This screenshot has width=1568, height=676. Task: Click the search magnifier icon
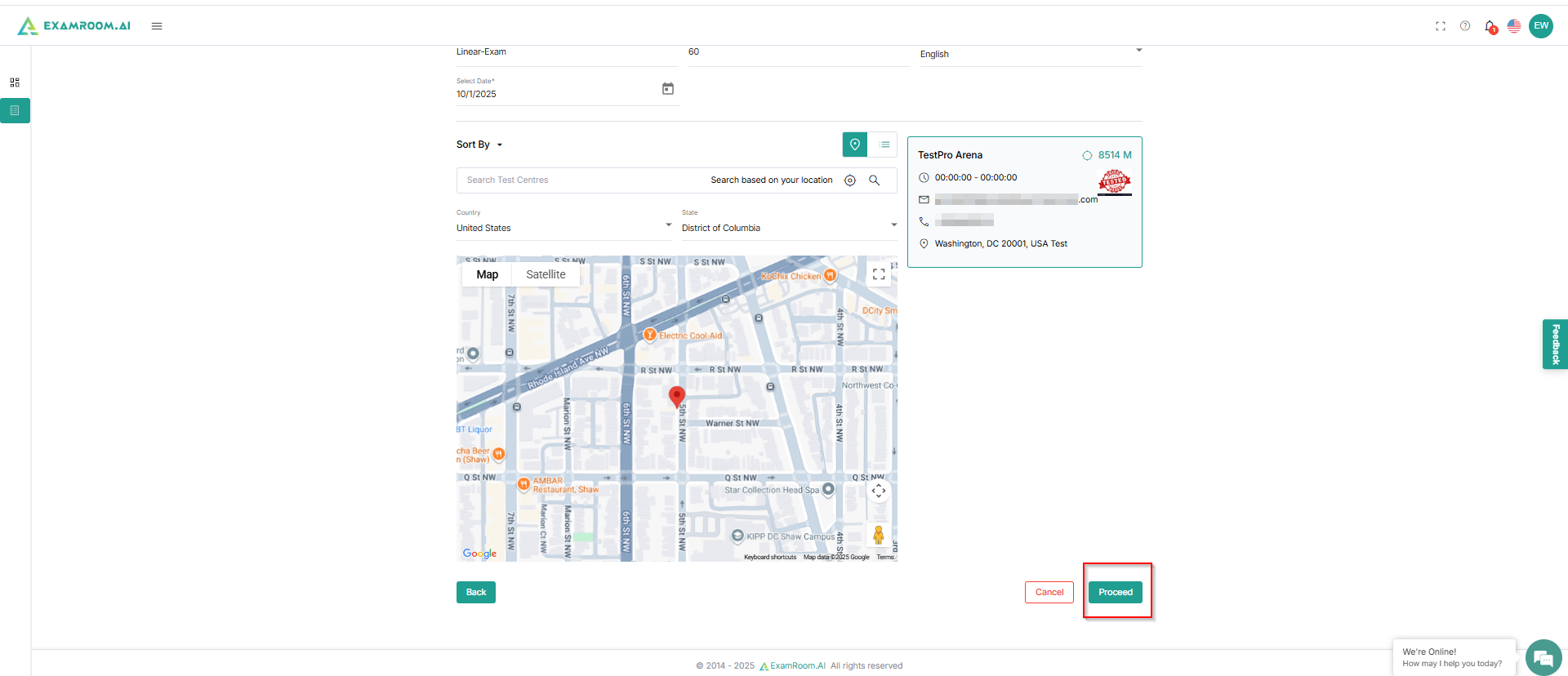[875, 180]
